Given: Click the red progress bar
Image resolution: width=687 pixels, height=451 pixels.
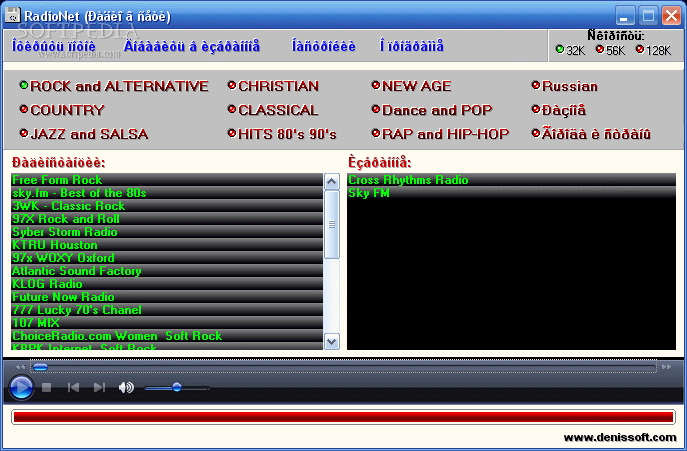Looking at the screenshot, I should click(343, 417).
